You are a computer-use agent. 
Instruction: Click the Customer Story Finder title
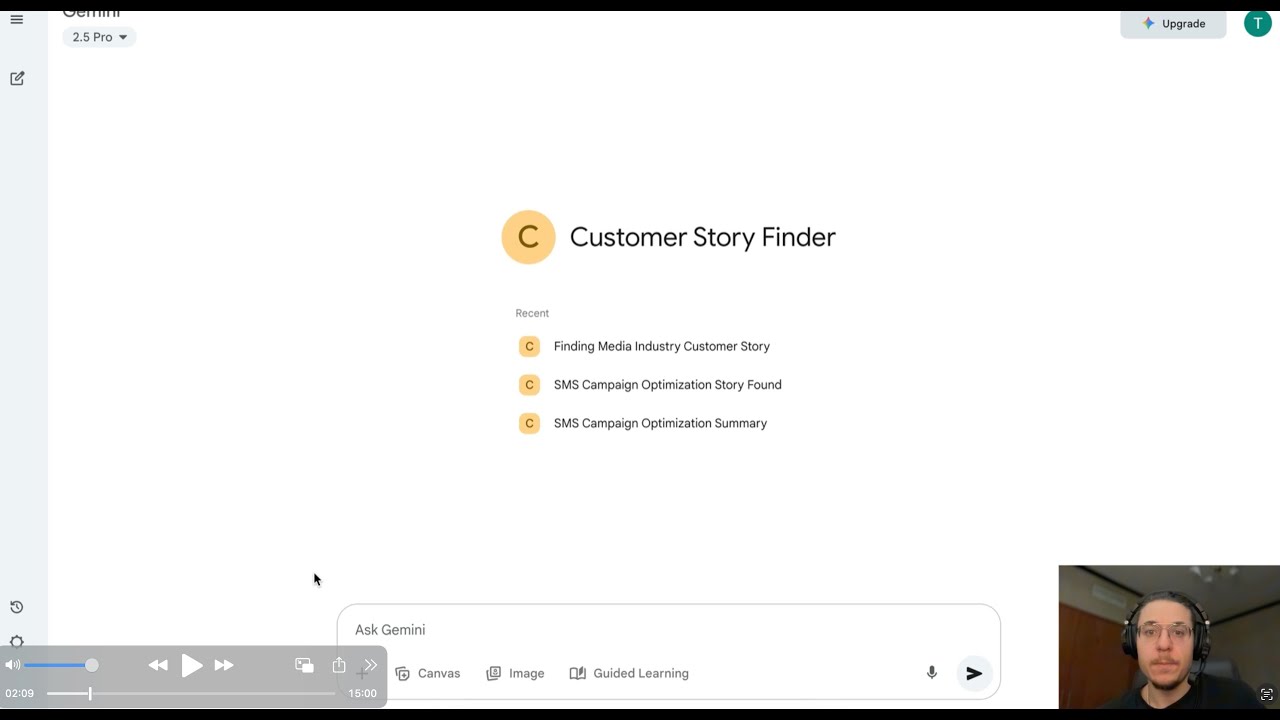click(x=702, y=237)
